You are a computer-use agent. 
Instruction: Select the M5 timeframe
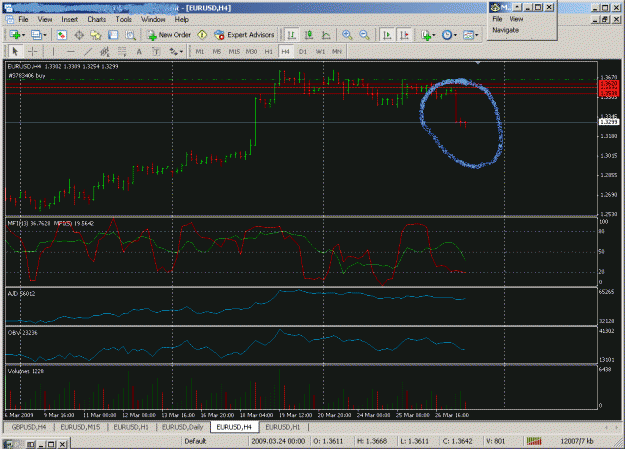[x=216, y=51]
